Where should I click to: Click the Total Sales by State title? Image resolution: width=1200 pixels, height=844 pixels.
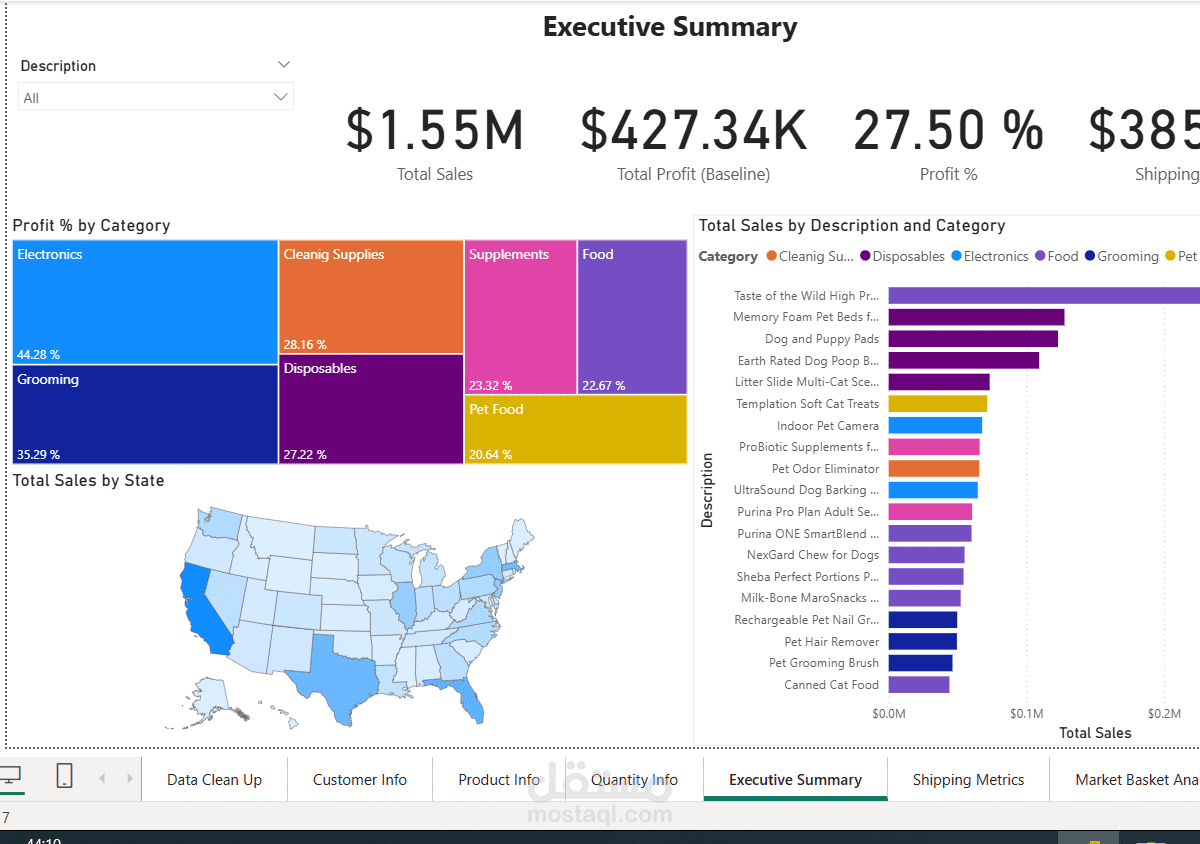click(x=88, y=481)
